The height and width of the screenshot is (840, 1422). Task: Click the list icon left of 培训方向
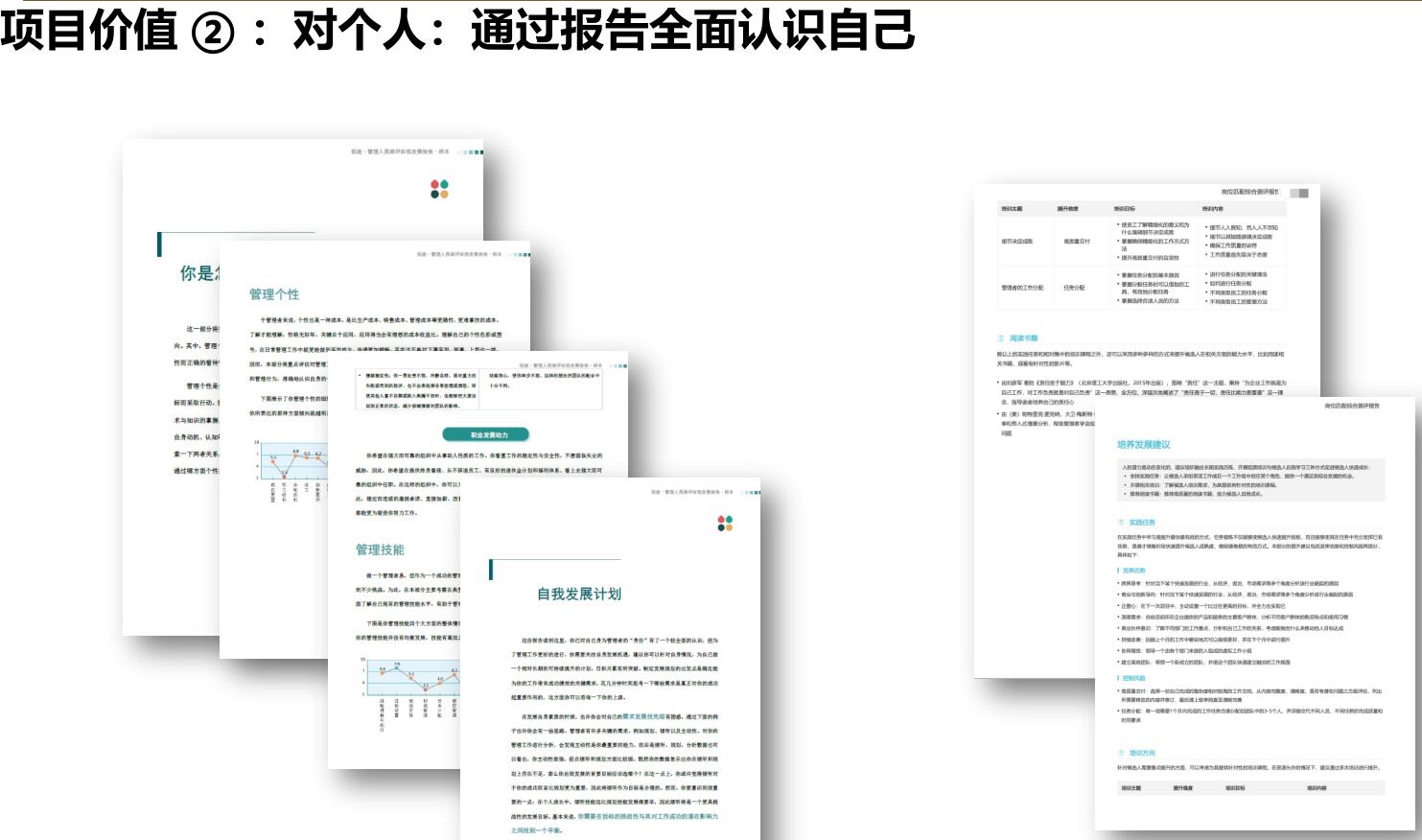[x=1122, y=753]
